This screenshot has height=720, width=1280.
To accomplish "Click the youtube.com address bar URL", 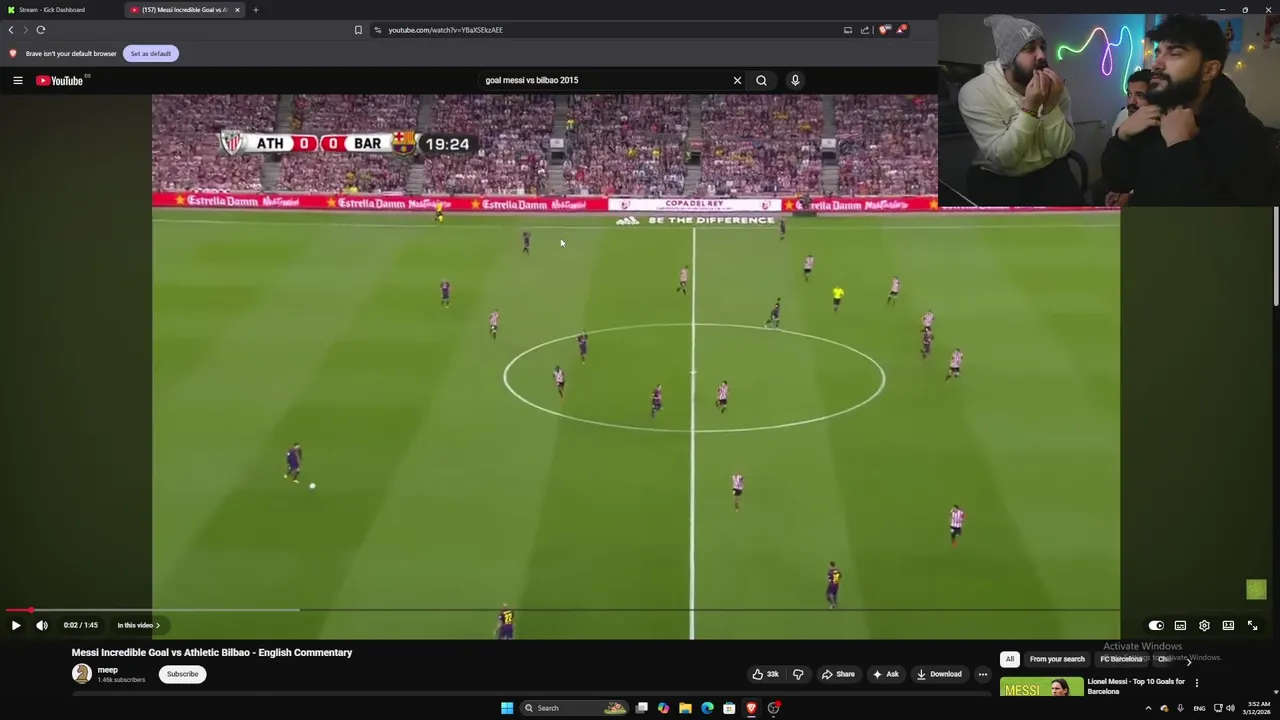I will [445, 30].
